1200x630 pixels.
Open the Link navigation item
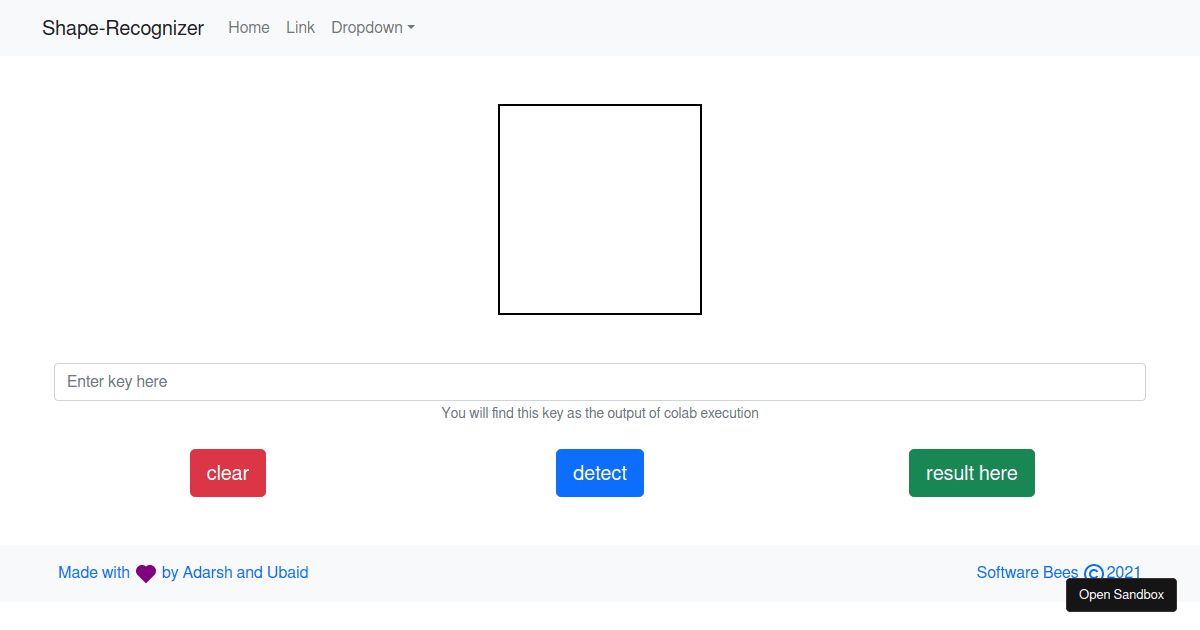[300, 27]
